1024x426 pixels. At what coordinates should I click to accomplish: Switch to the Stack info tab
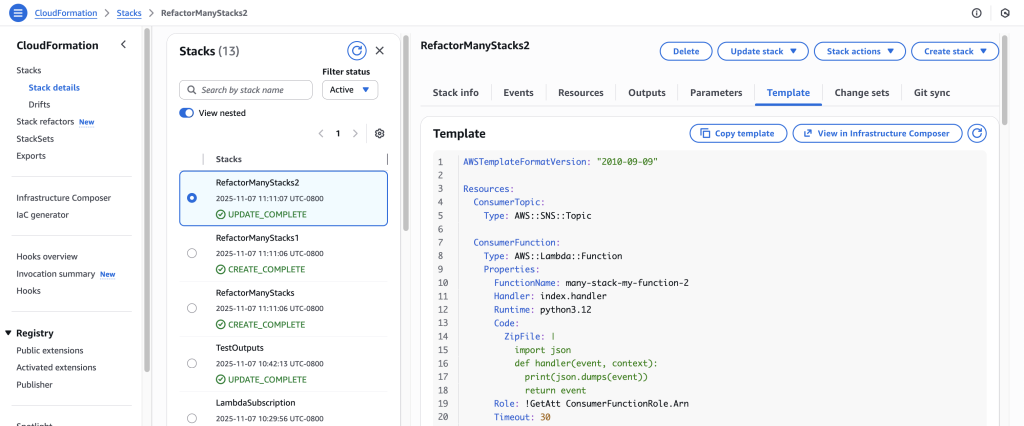pos(455,93)
